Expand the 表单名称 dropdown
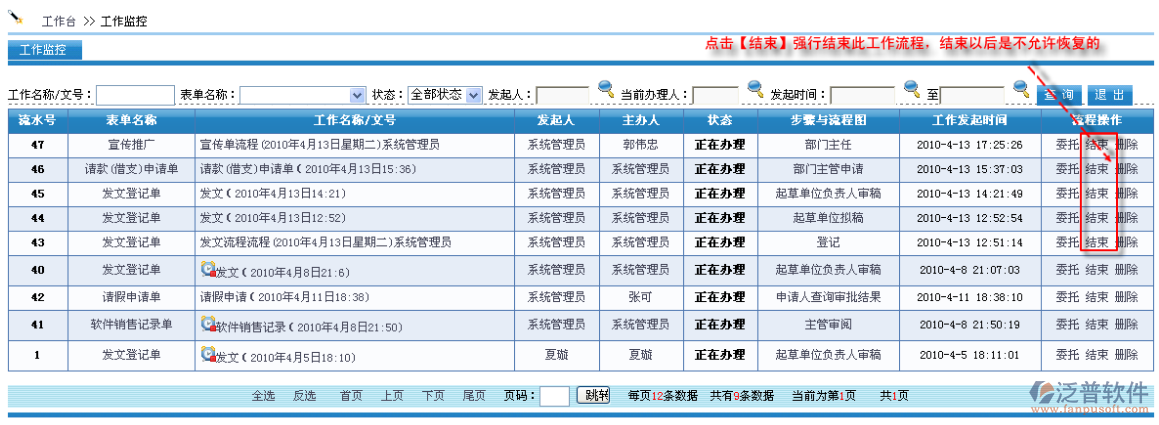This screenshot has width=1159, height=425. point(358,95)
